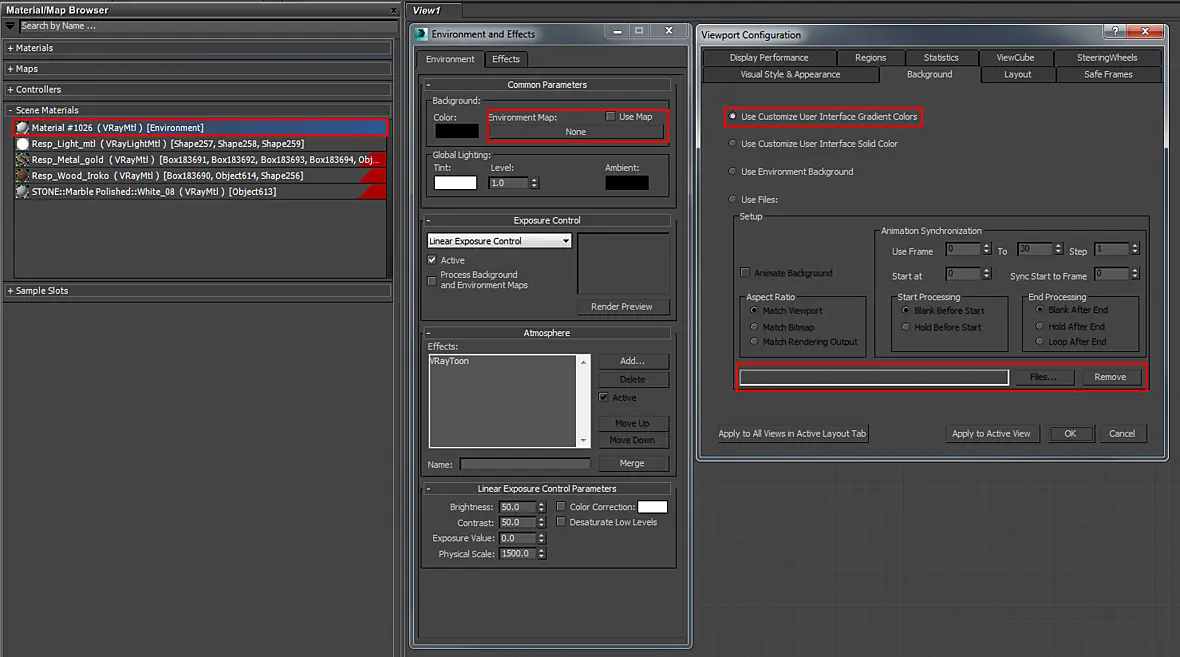Toggle atmosphere effect Active checkbox
Viewport: 1180px width, 657px height.
click(604, 397)
